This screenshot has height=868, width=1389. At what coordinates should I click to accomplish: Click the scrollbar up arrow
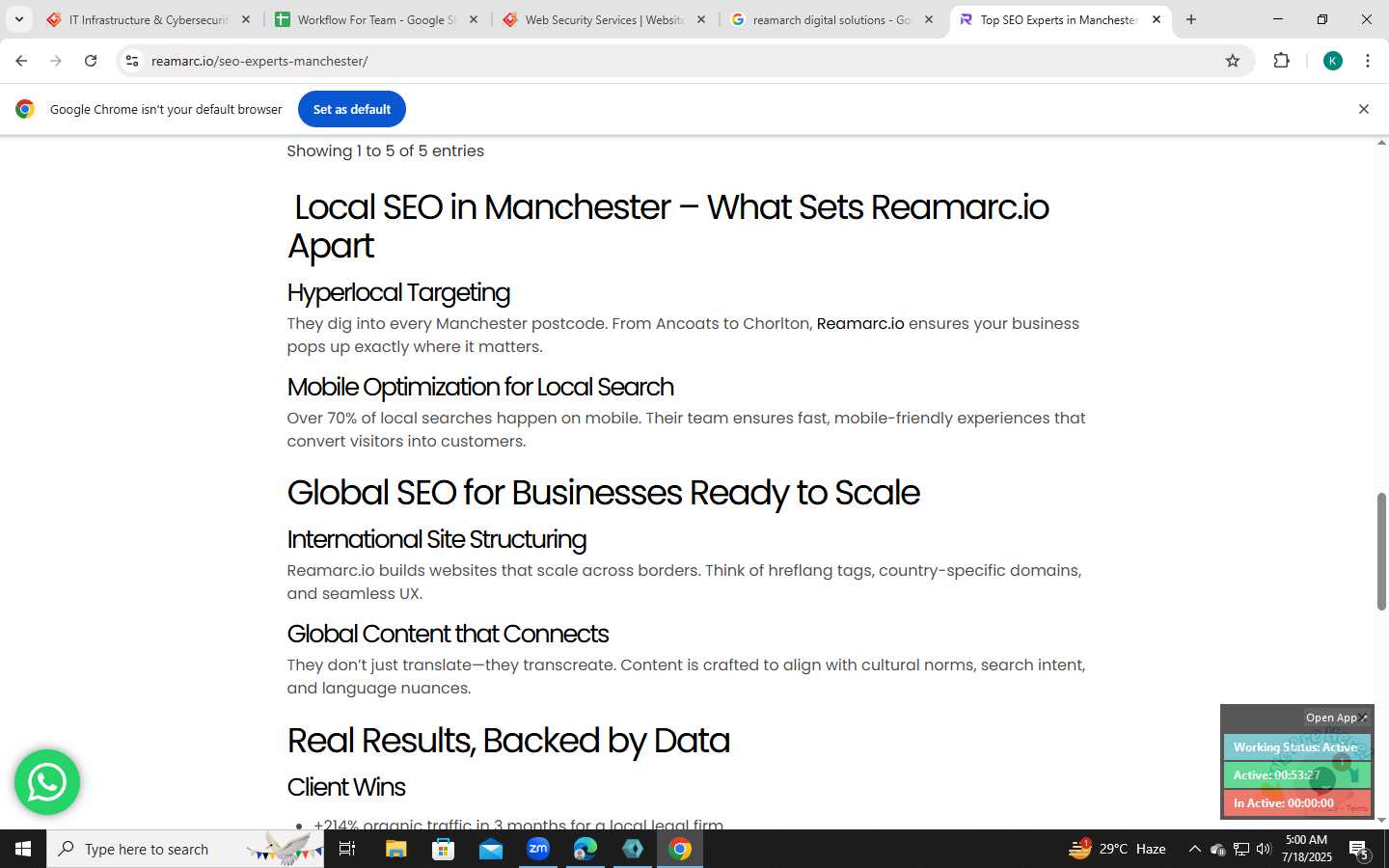click(1381, 143)
